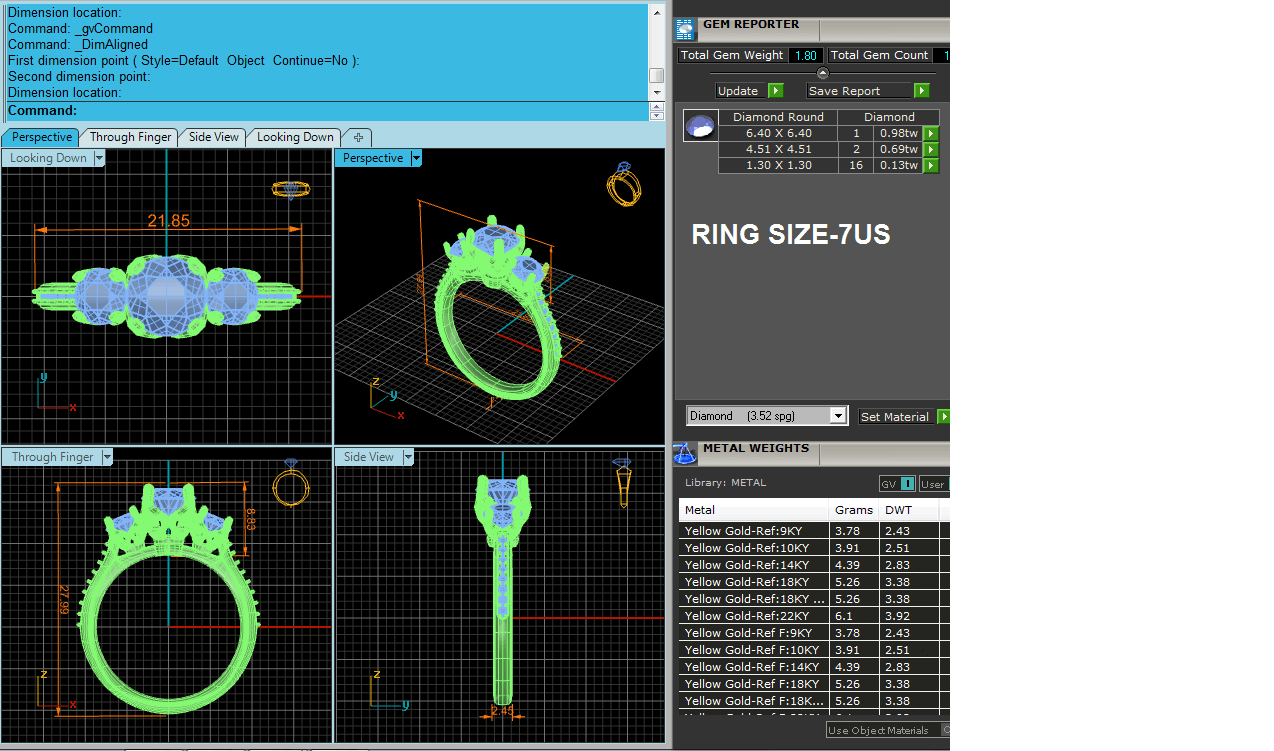This screenshot has width=1274, height=751.
Task: Open the Diamond (3.52 spg) material dropdown
Action: (x=838, y=416)
